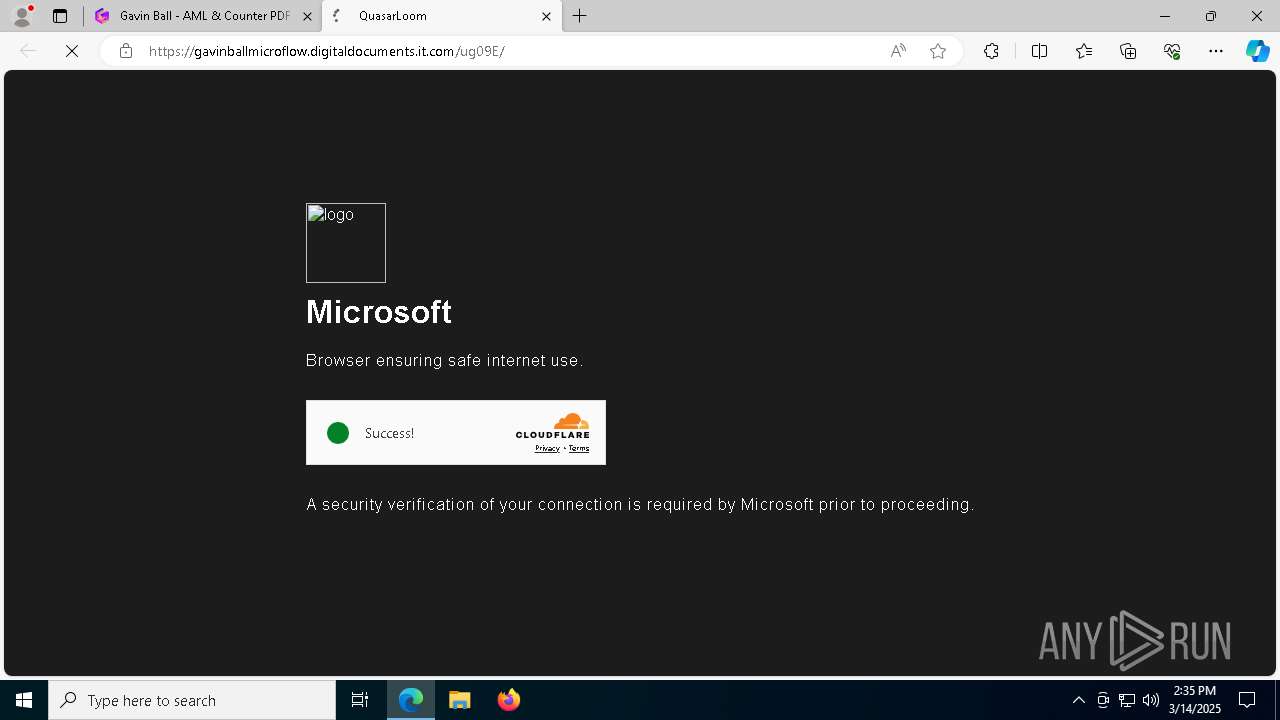
Task: Open Settings and more menu
Action: pyautogui.click(x=1216, y=51)
